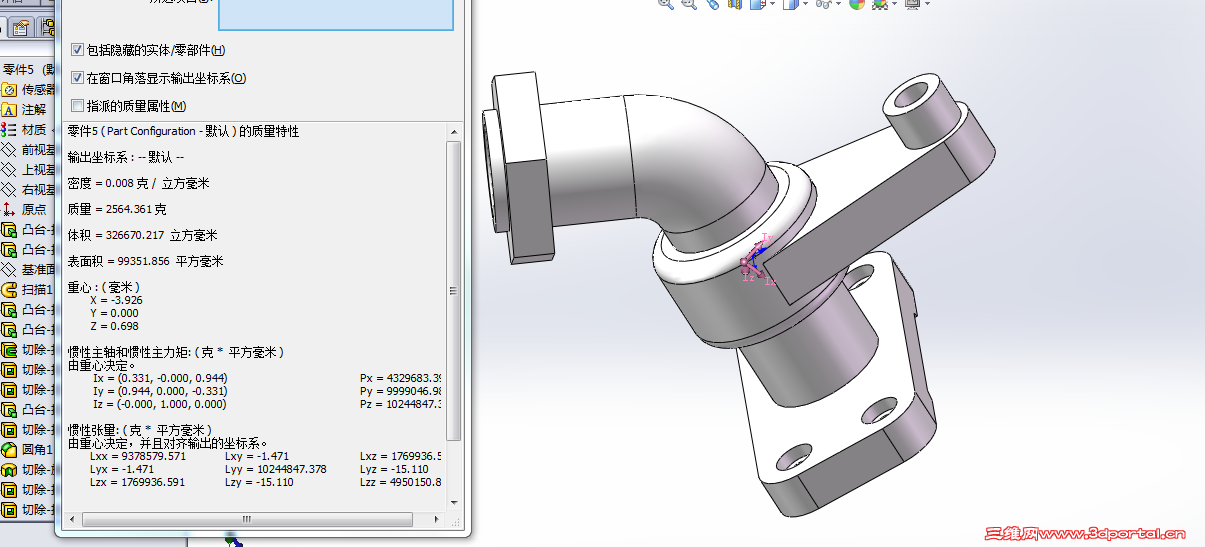Click the 传感器 sensor folder icon
This screenshot has width=1205, height=547.
point(9,90)
